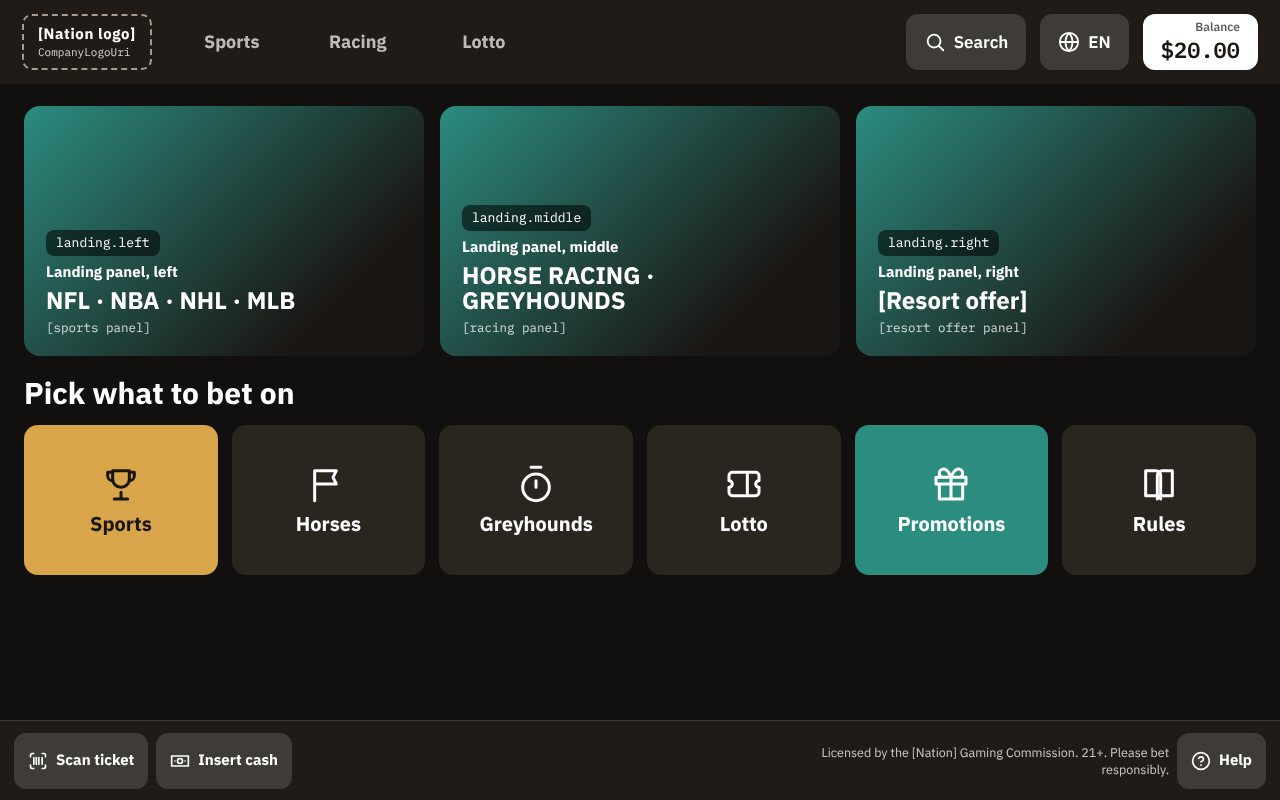Go to the Lotto navigation tab

[484, 42]
